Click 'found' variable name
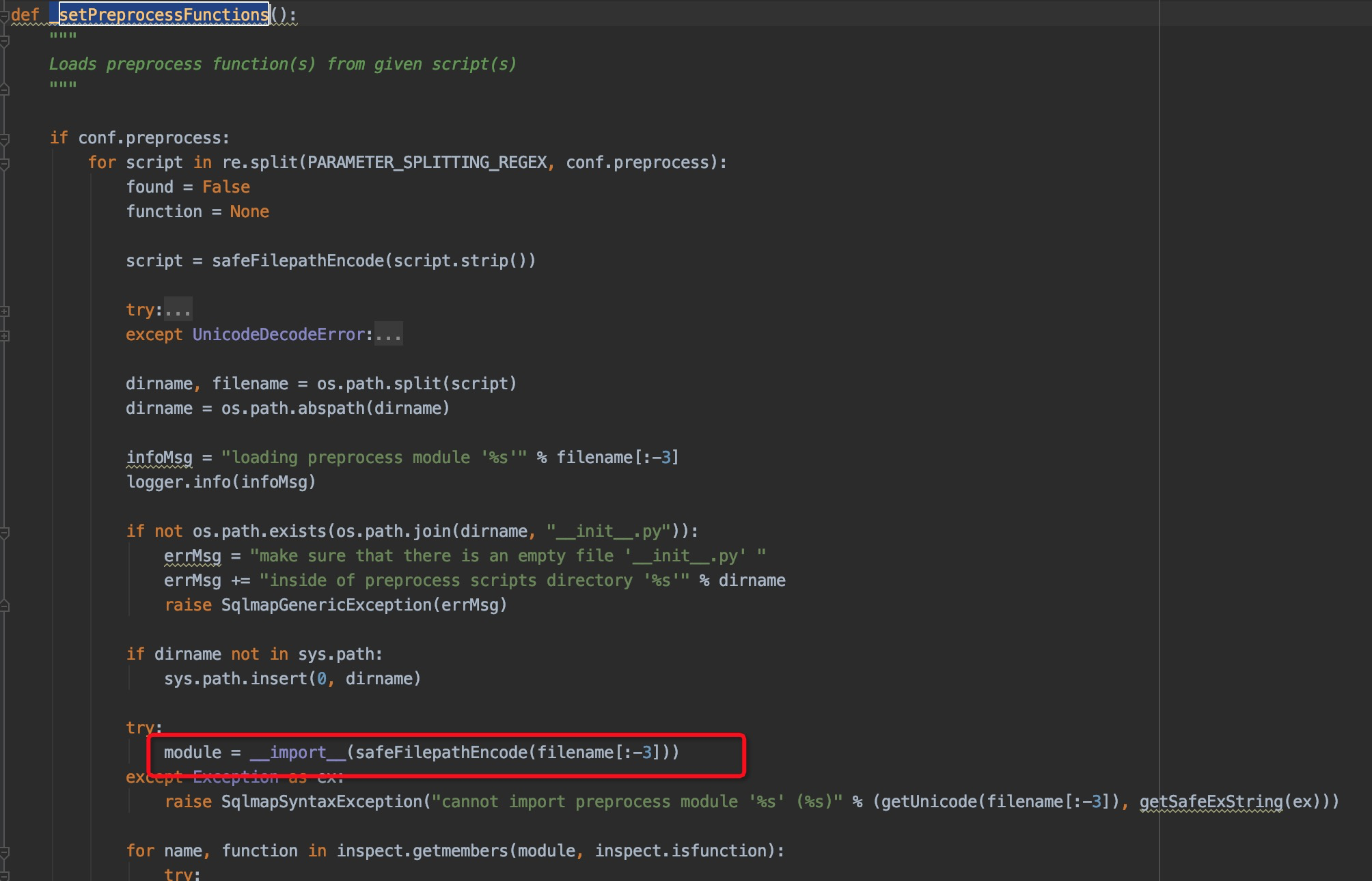This screenshot has height=881, width=1372. coord(150,187)
